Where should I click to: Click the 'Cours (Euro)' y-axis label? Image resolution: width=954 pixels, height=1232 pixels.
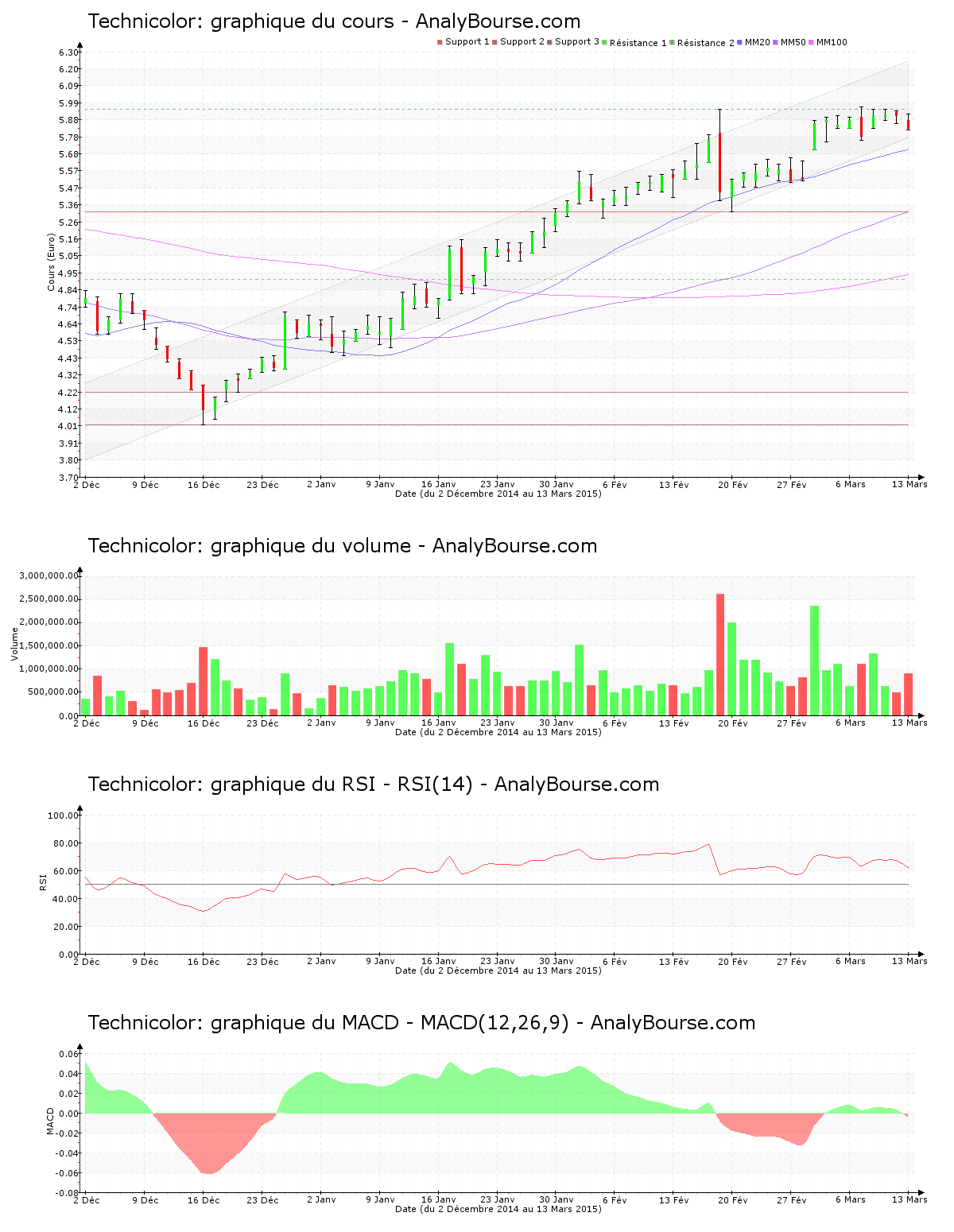[x=52, y=262]
